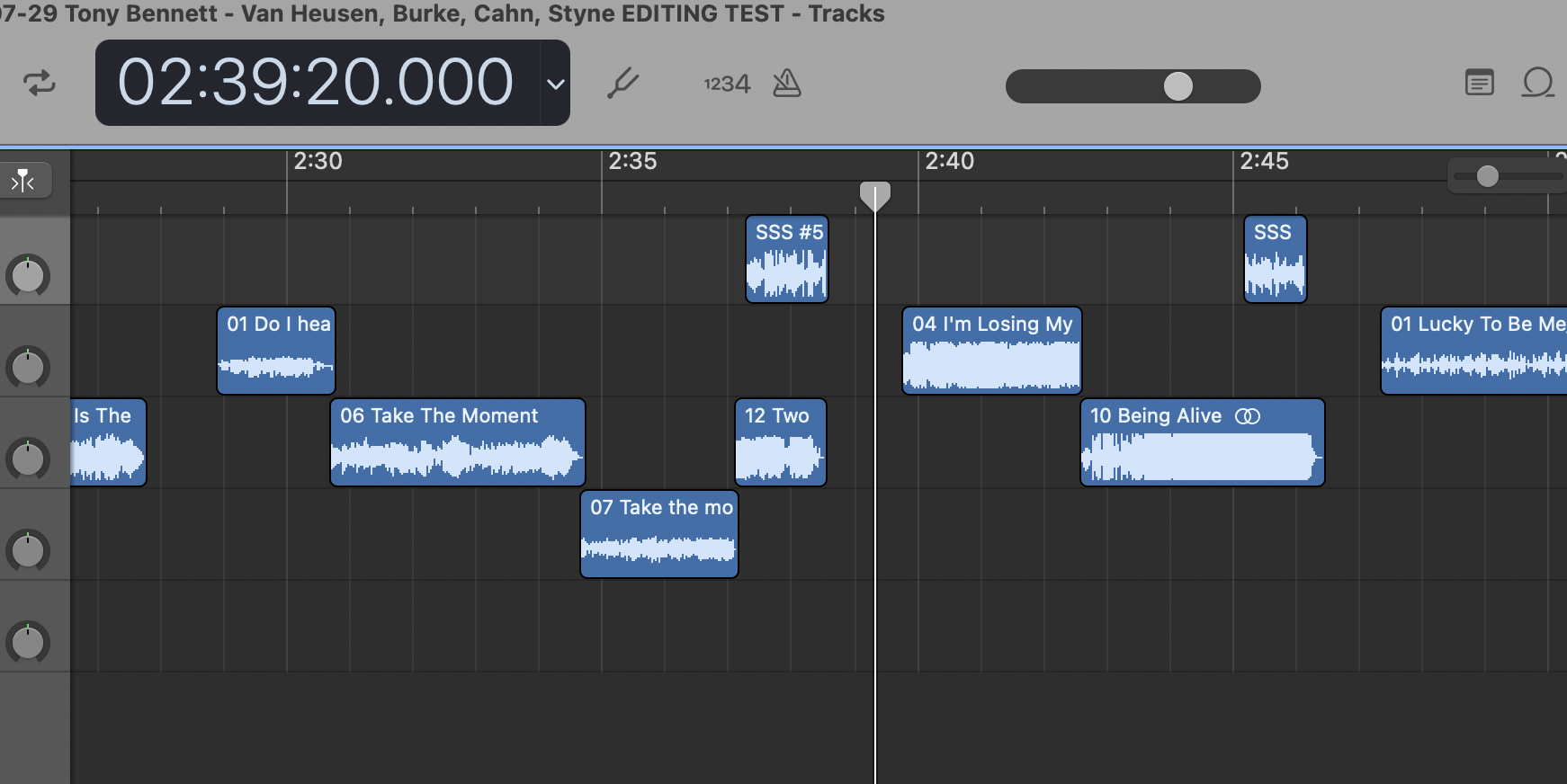The height and width of the screenshot is (784, 1567).
Task: Click the 2:40 ruler position
Action: [x=949, y=162]
